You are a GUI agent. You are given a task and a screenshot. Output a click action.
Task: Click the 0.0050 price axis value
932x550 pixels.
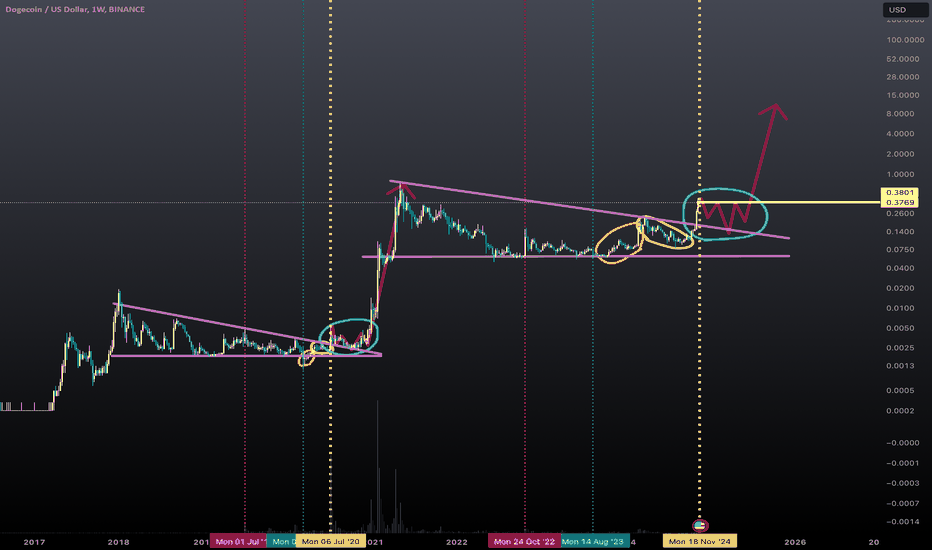click(900, 328)
